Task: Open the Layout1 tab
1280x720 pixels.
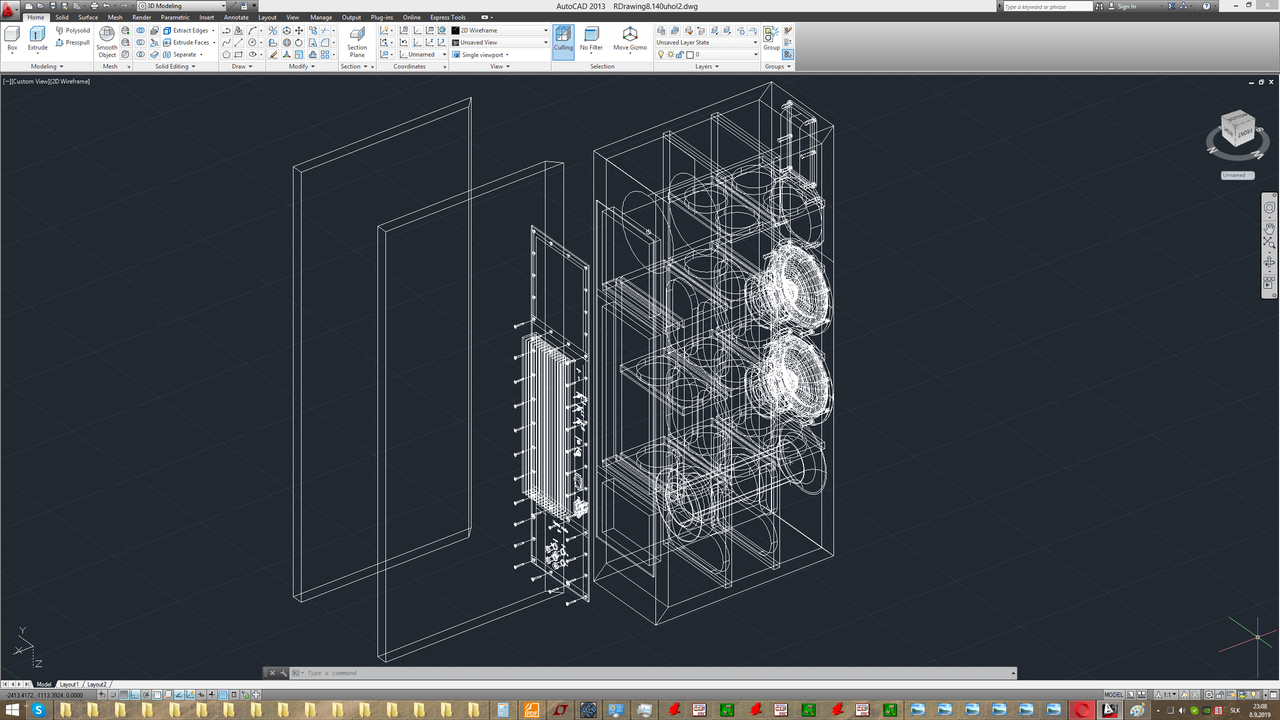Action: (68, 684)
